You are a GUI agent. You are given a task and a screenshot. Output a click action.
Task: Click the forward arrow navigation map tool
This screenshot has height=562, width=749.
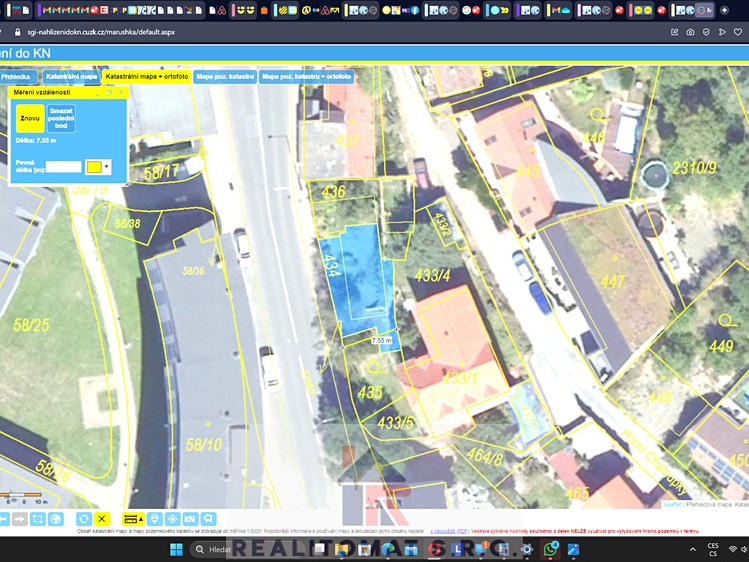[x=19, y=519]
